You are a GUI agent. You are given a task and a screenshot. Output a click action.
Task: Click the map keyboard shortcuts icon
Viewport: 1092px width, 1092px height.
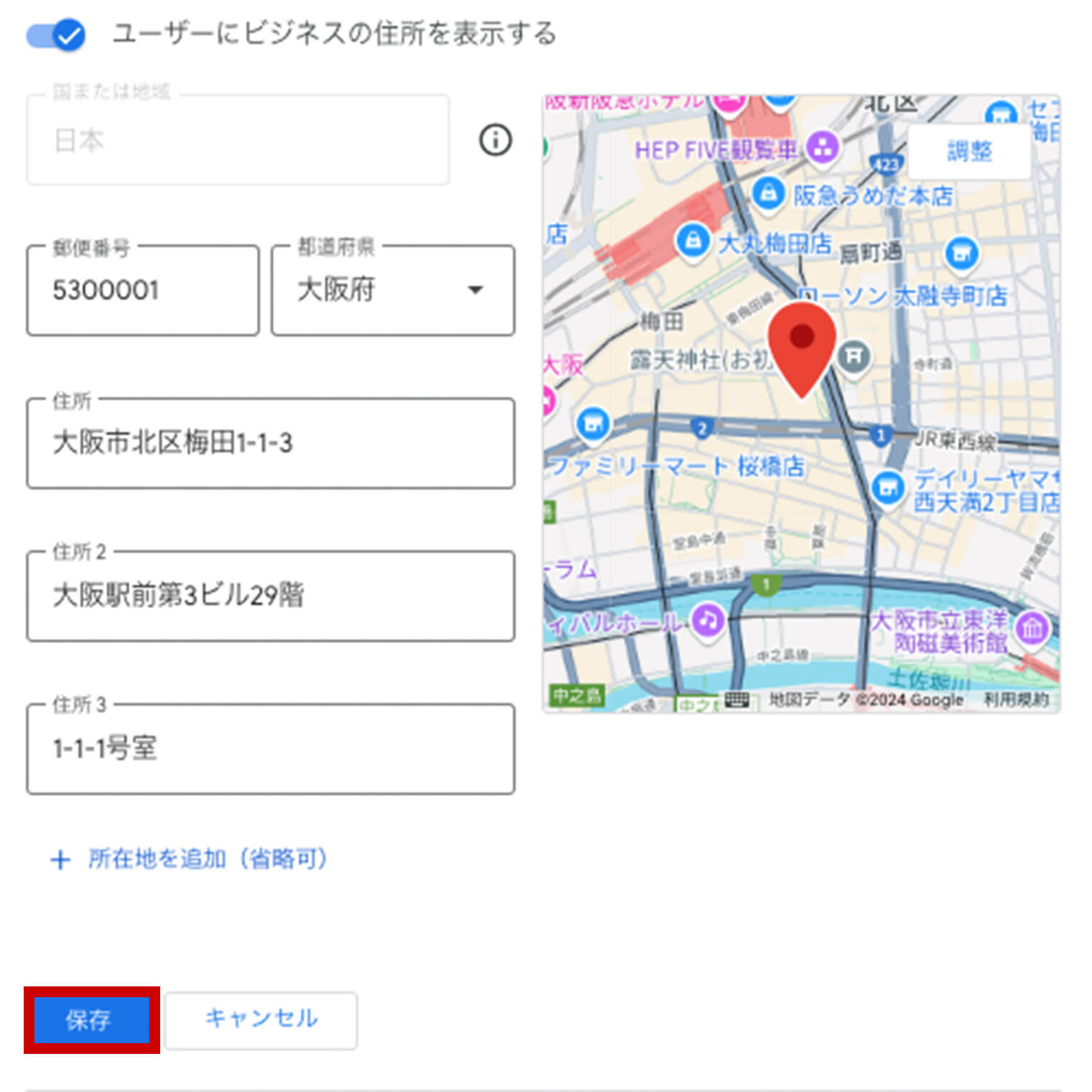(x=737, y=699)
